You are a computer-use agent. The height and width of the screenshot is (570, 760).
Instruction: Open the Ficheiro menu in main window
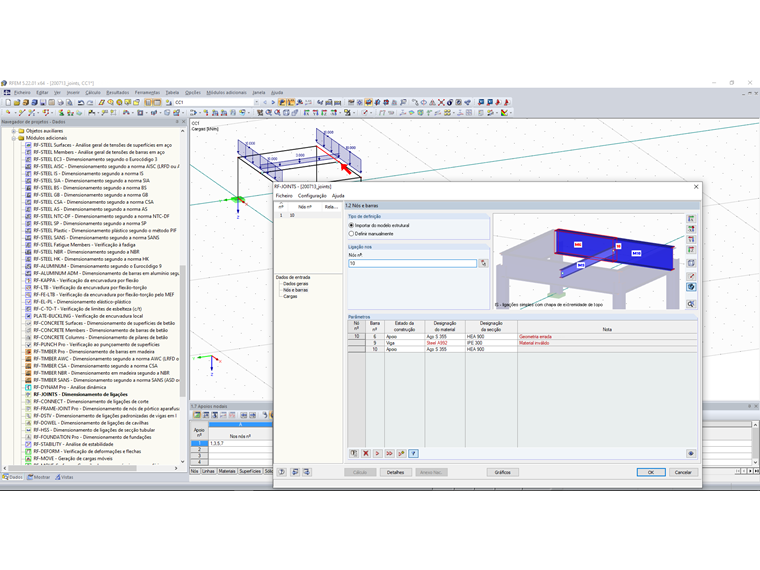tap(22, 93)
